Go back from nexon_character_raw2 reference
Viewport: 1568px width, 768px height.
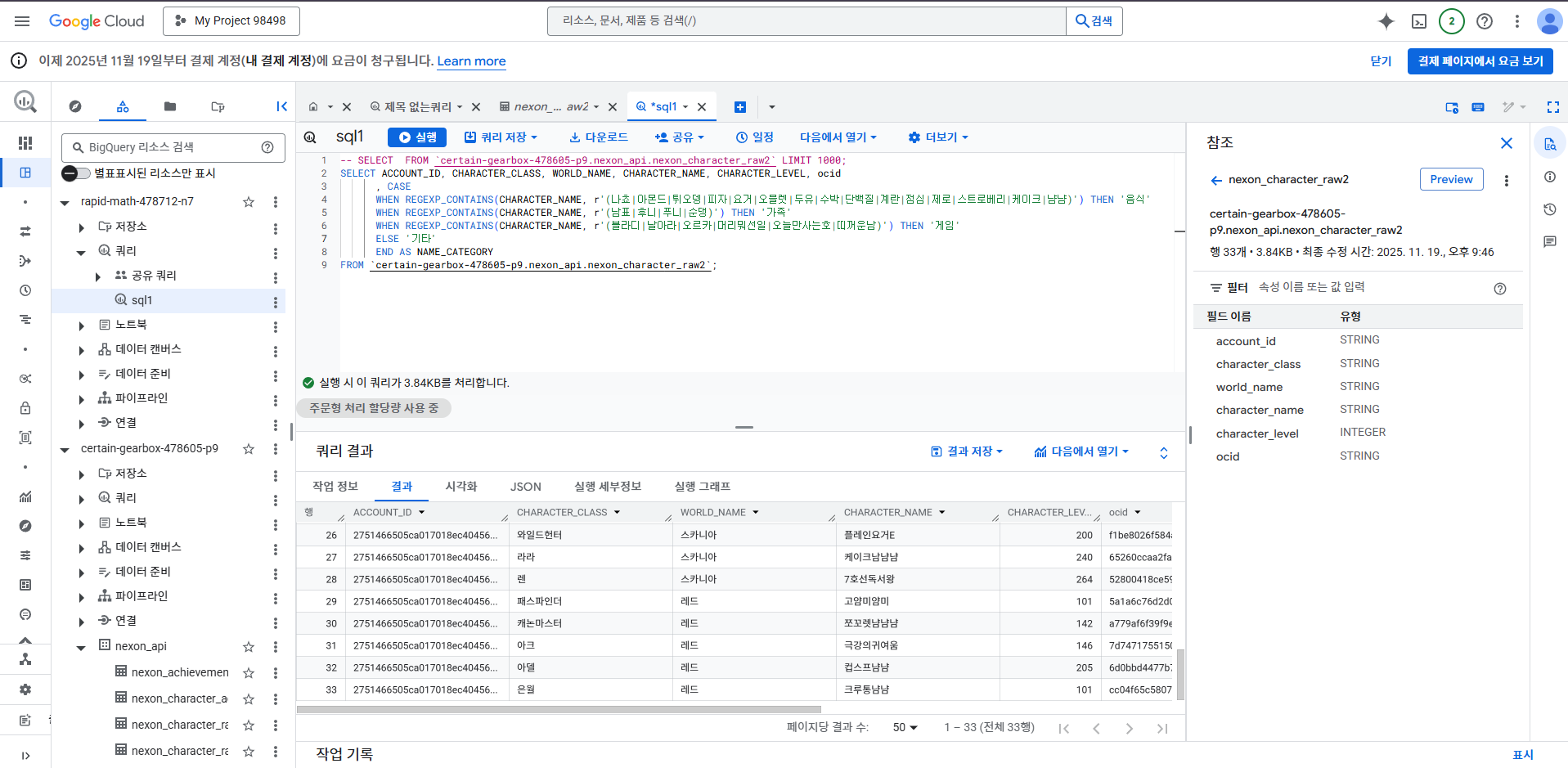pos(1216,180)
